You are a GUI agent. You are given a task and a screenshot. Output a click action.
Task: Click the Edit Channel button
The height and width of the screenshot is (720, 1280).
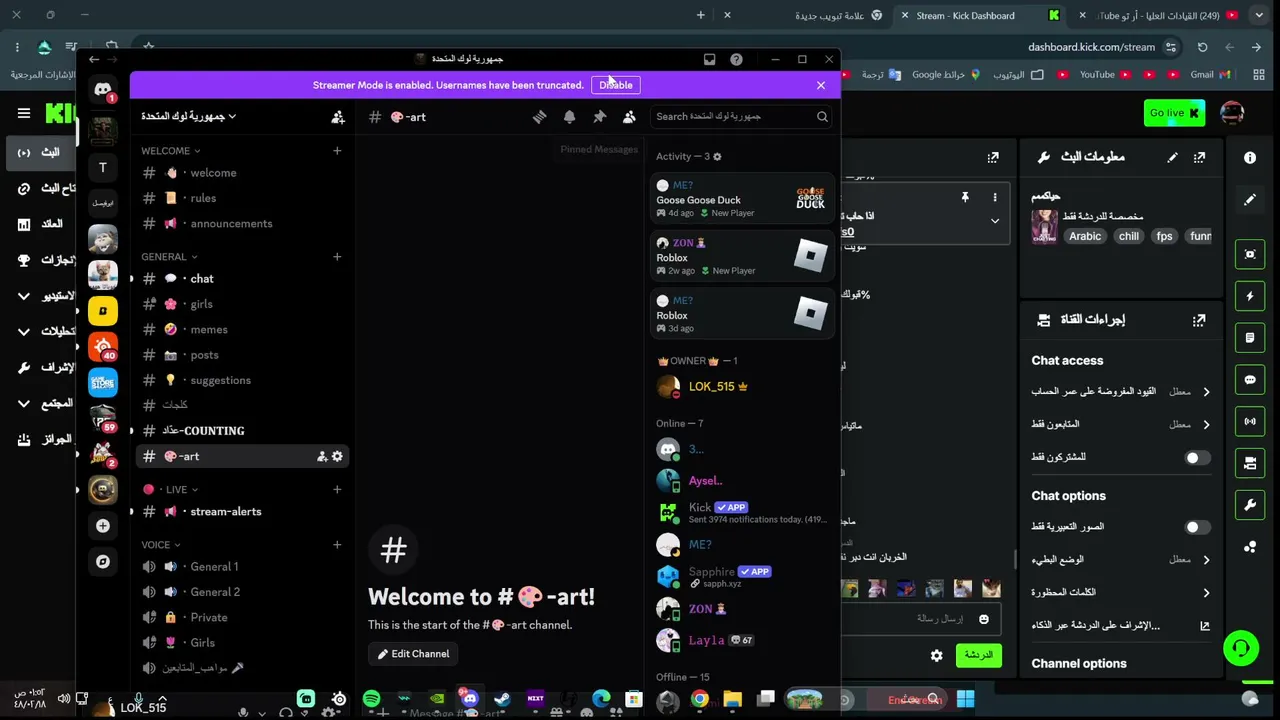[x=414, y=654]
